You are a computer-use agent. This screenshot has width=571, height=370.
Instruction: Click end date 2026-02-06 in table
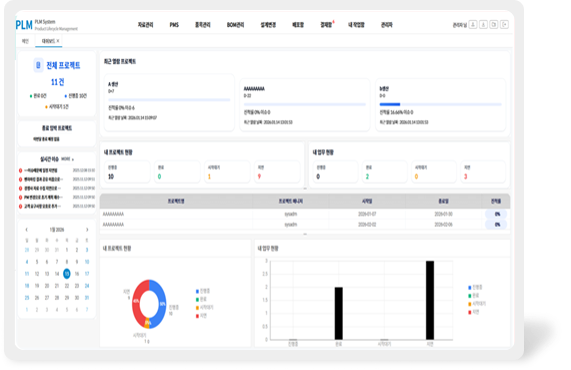443,225
